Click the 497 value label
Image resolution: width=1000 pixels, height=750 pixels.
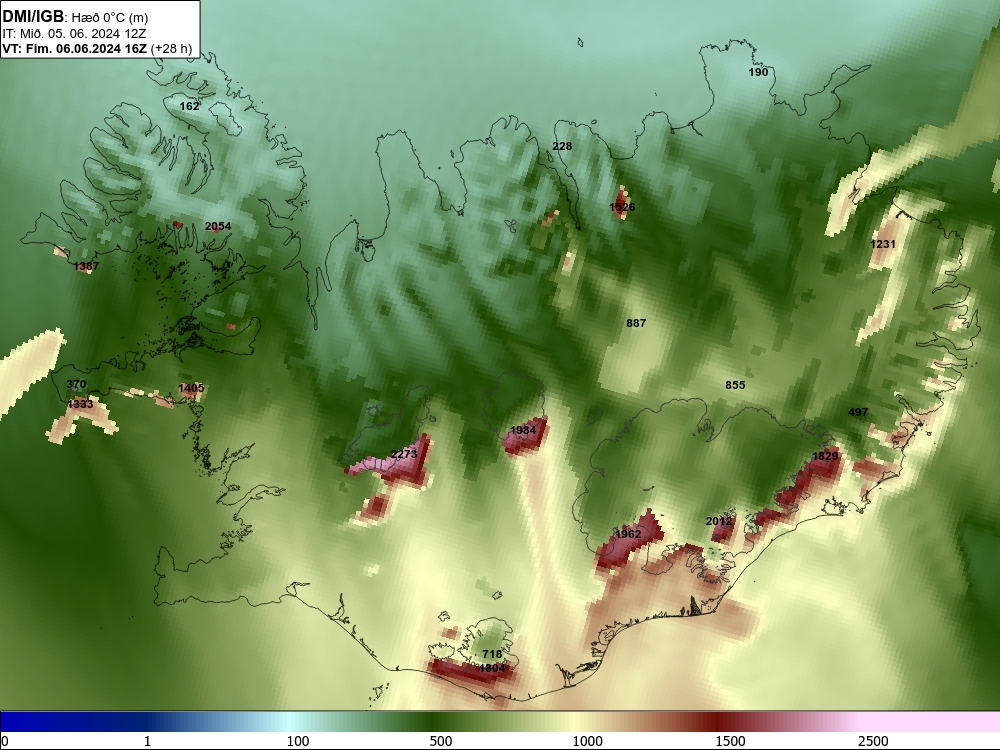click(858, 413)
